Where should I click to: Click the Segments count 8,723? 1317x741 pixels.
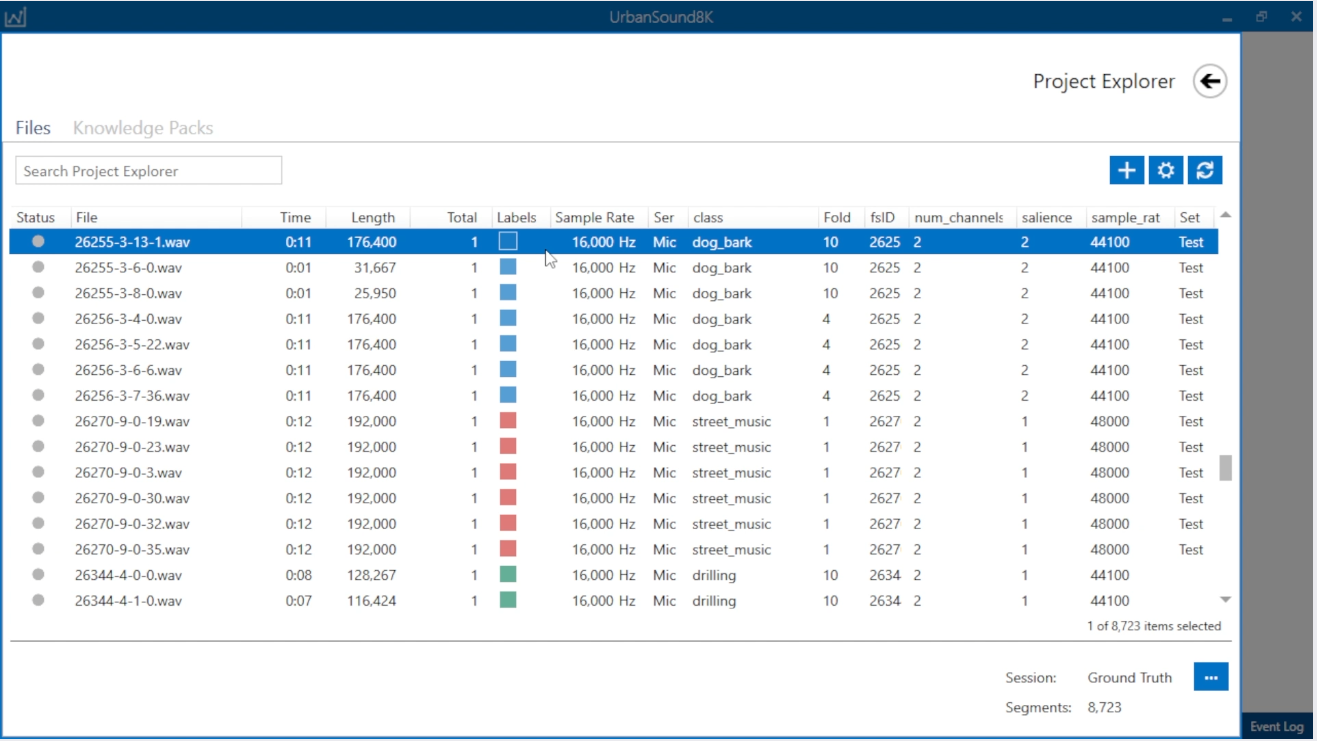1105,707
